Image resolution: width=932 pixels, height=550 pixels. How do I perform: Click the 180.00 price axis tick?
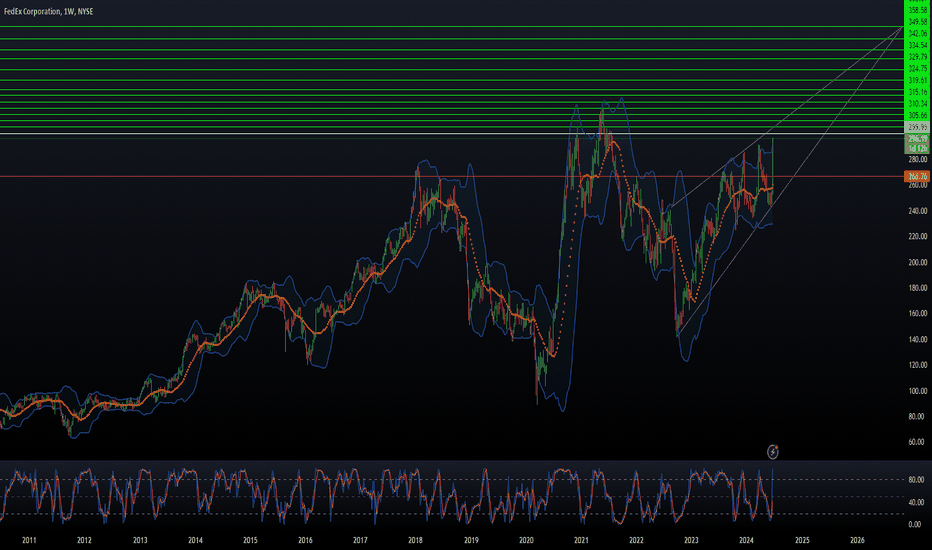coord(918,288)
